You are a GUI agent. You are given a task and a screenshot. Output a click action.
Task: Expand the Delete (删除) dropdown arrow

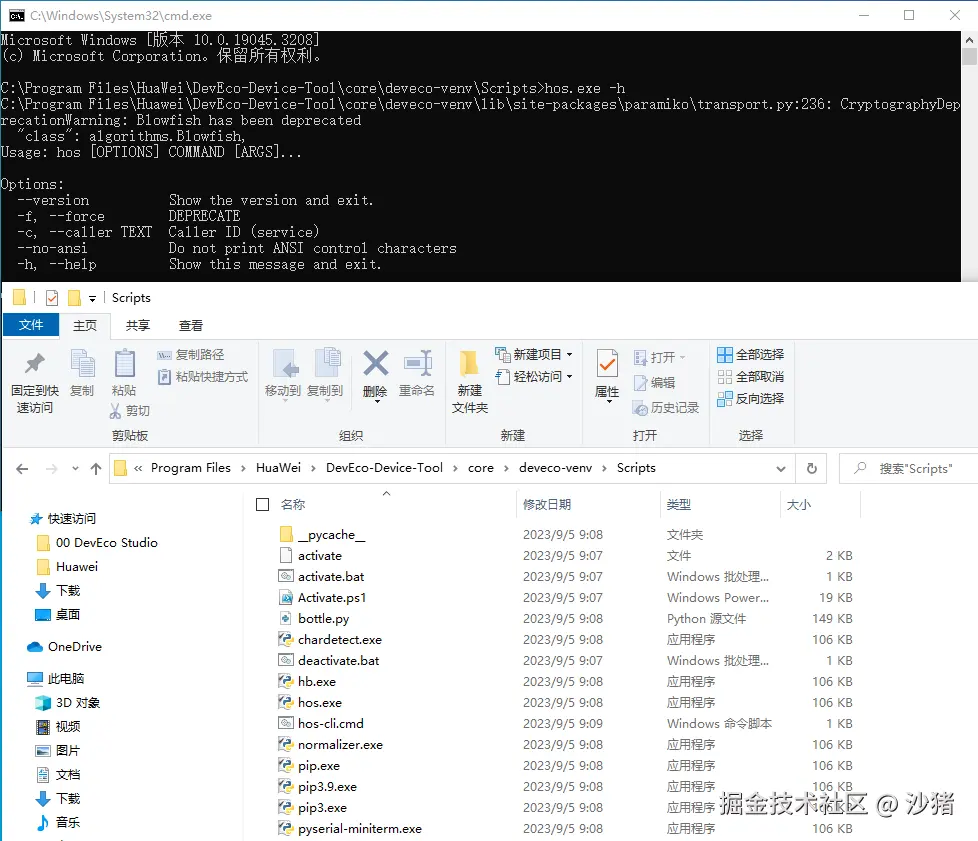(377, 402)
